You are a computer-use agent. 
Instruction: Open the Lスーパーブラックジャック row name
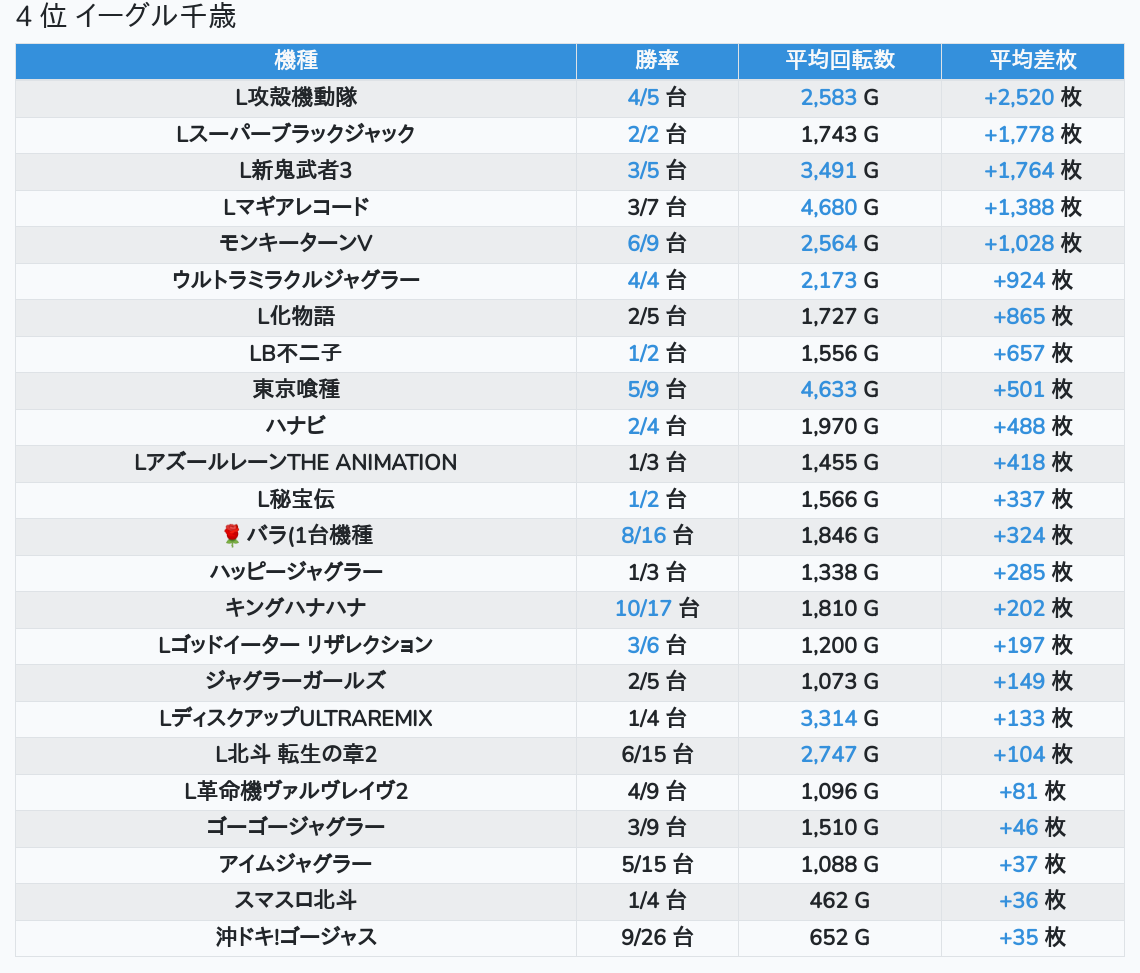point(295,134)
